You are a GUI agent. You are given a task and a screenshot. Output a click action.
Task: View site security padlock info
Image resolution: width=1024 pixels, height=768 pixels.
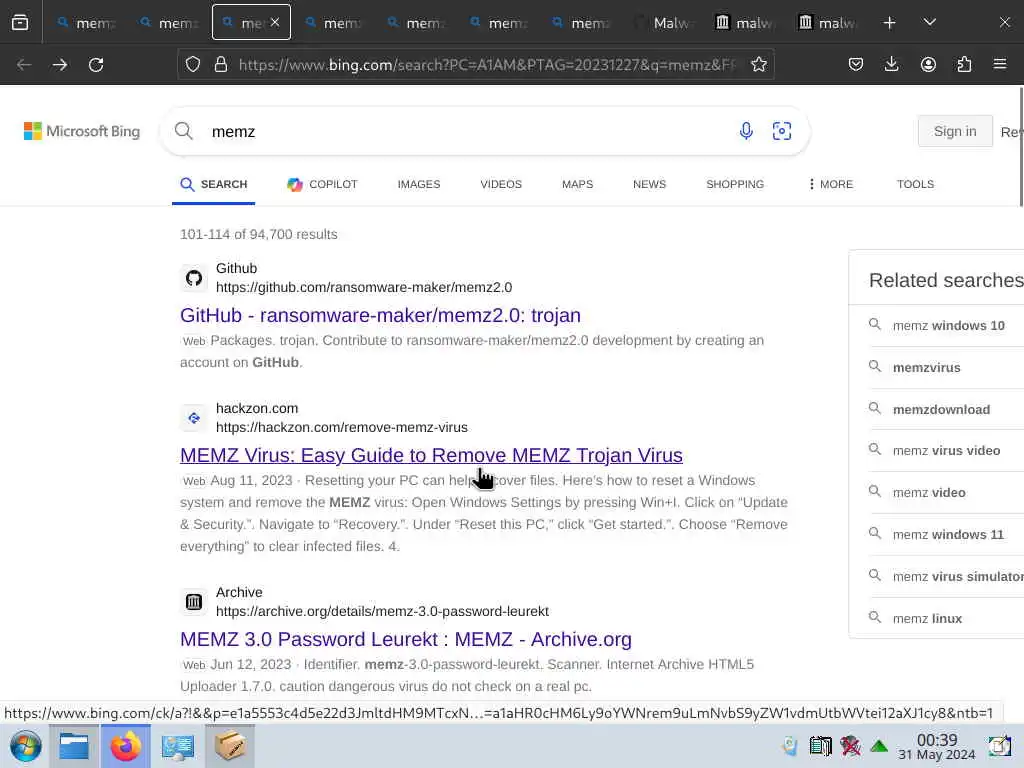(221, 65)
